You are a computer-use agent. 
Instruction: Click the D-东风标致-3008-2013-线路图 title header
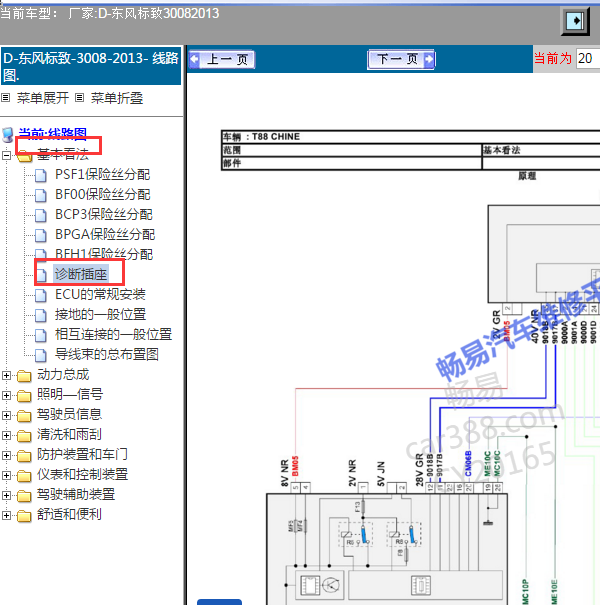91,66
